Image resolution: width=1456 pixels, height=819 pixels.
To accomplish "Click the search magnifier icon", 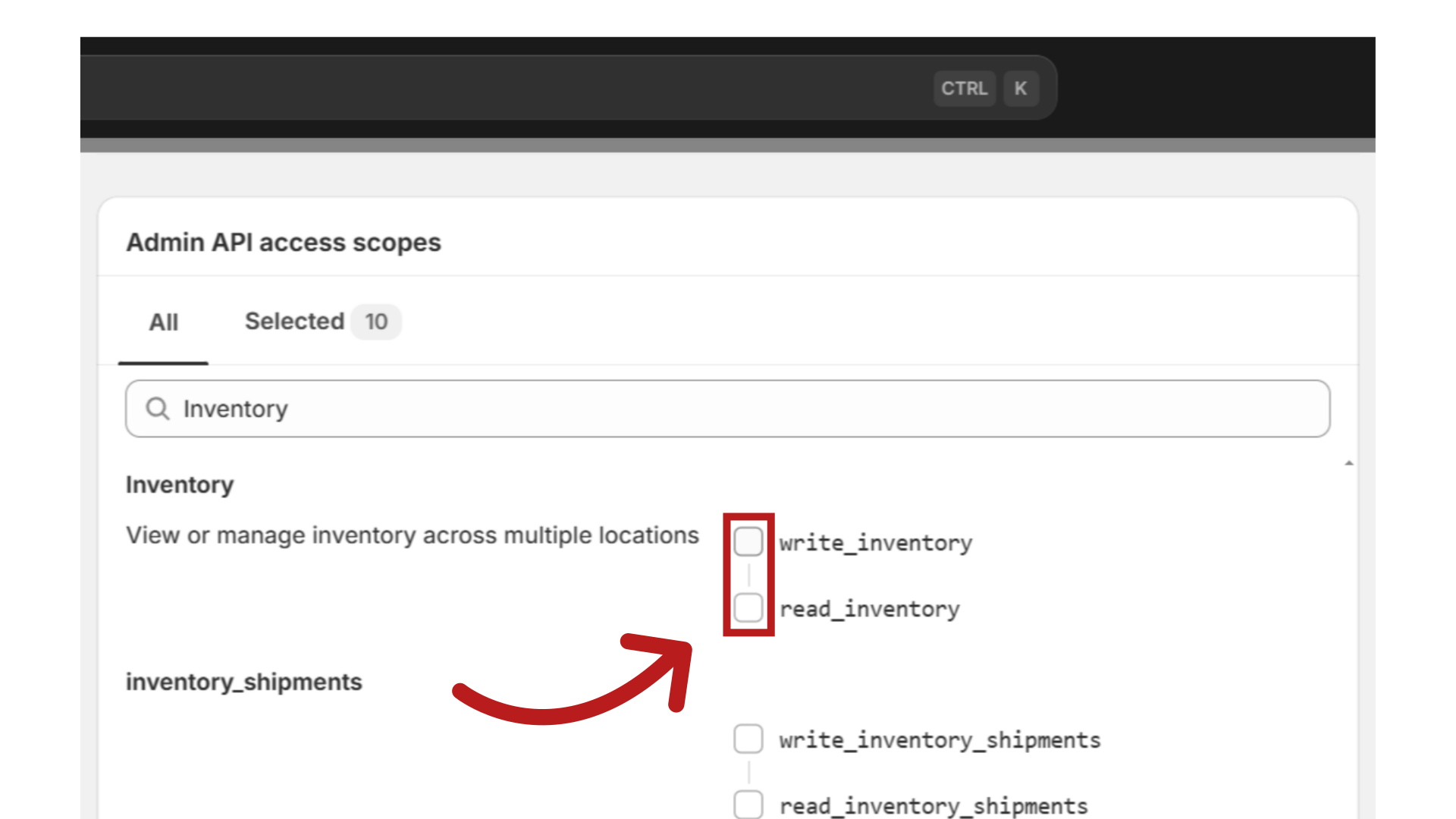I will point(158,409).
